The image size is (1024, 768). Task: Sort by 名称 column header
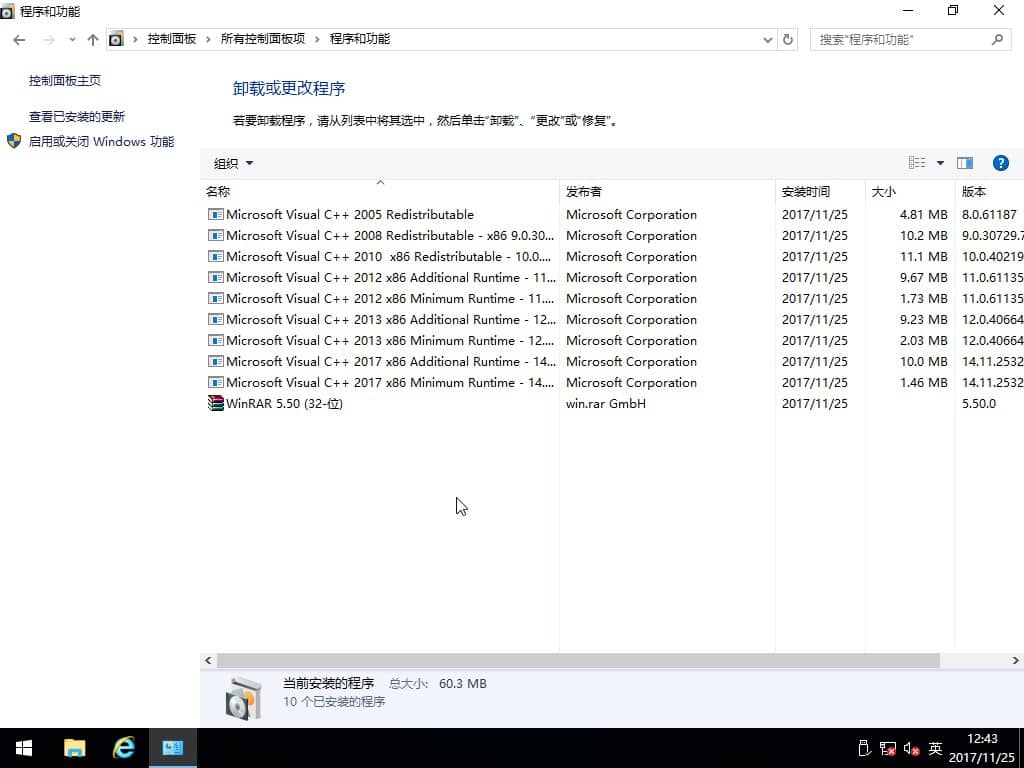pos(380,191)
